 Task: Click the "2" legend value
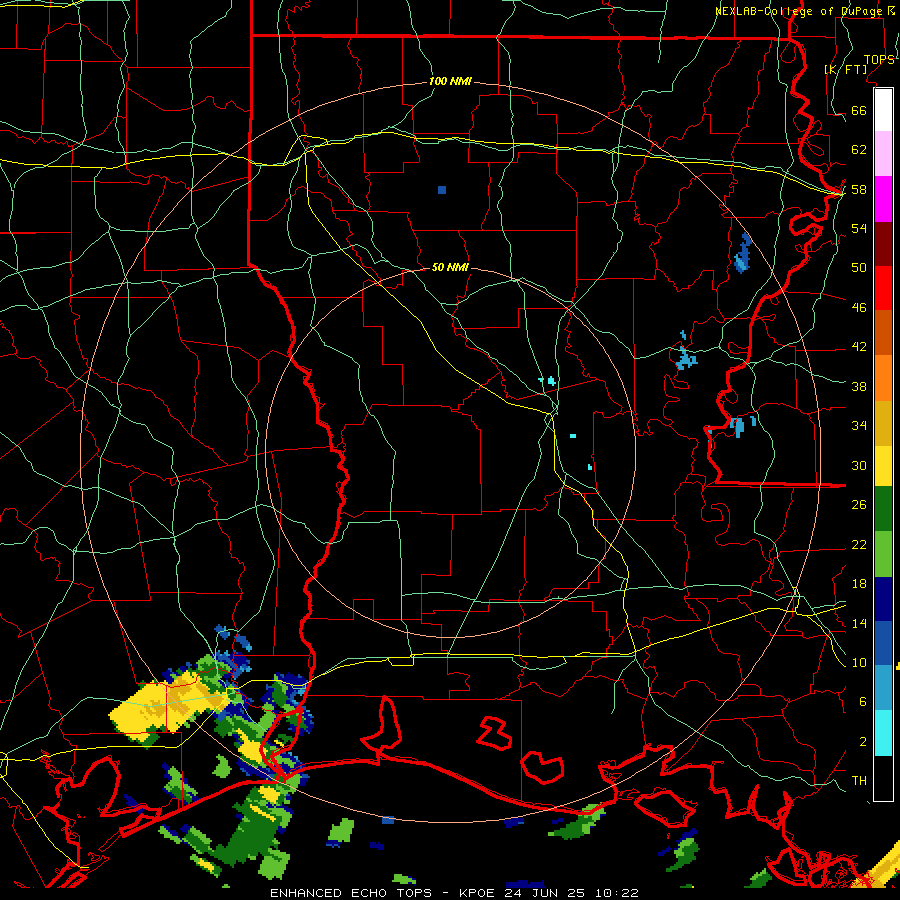pos(863,742)
